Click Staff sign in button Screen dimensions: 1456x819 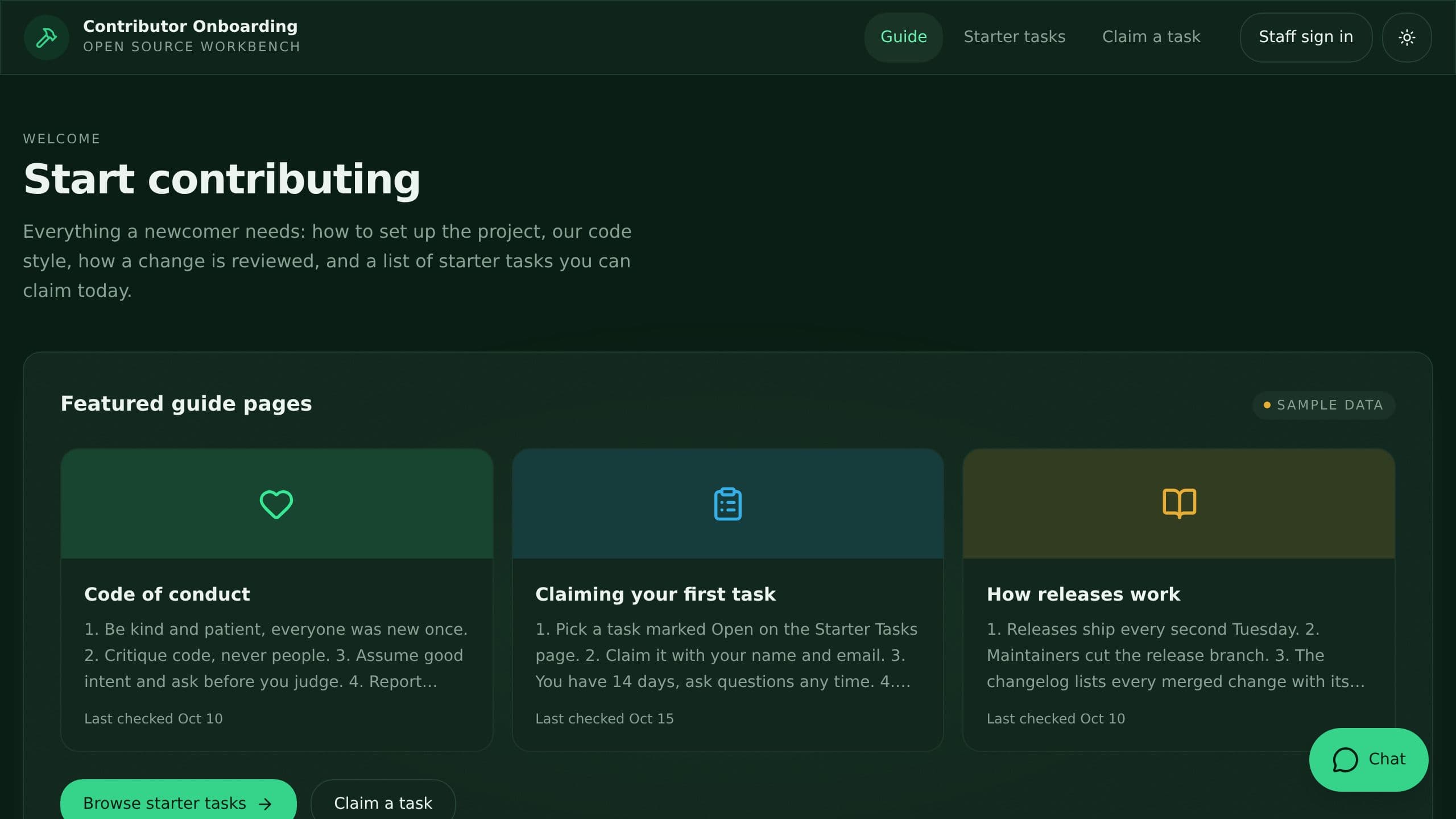(1306, 37)
